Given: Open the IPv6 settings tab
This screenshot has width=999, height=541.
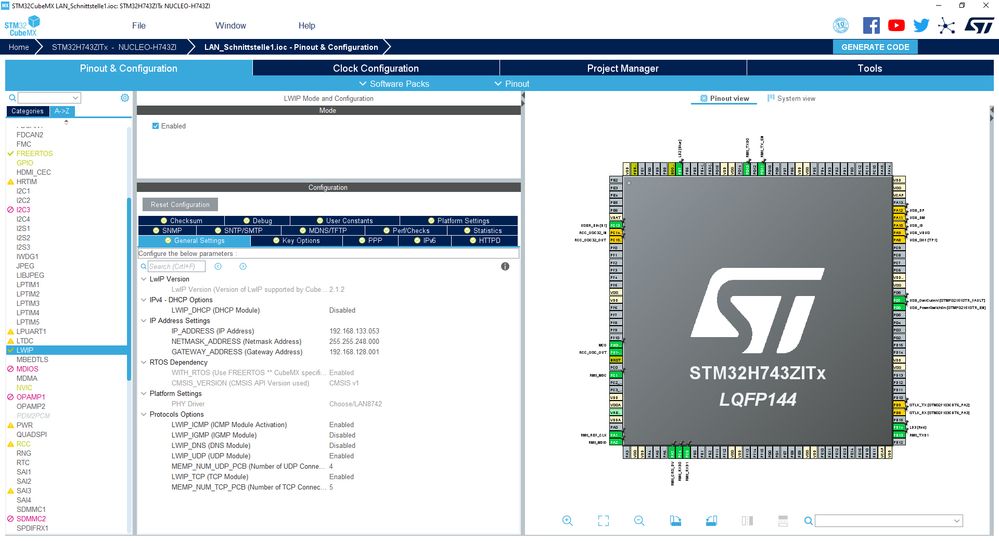Looking at the screenshot, I should pos(425,241).
